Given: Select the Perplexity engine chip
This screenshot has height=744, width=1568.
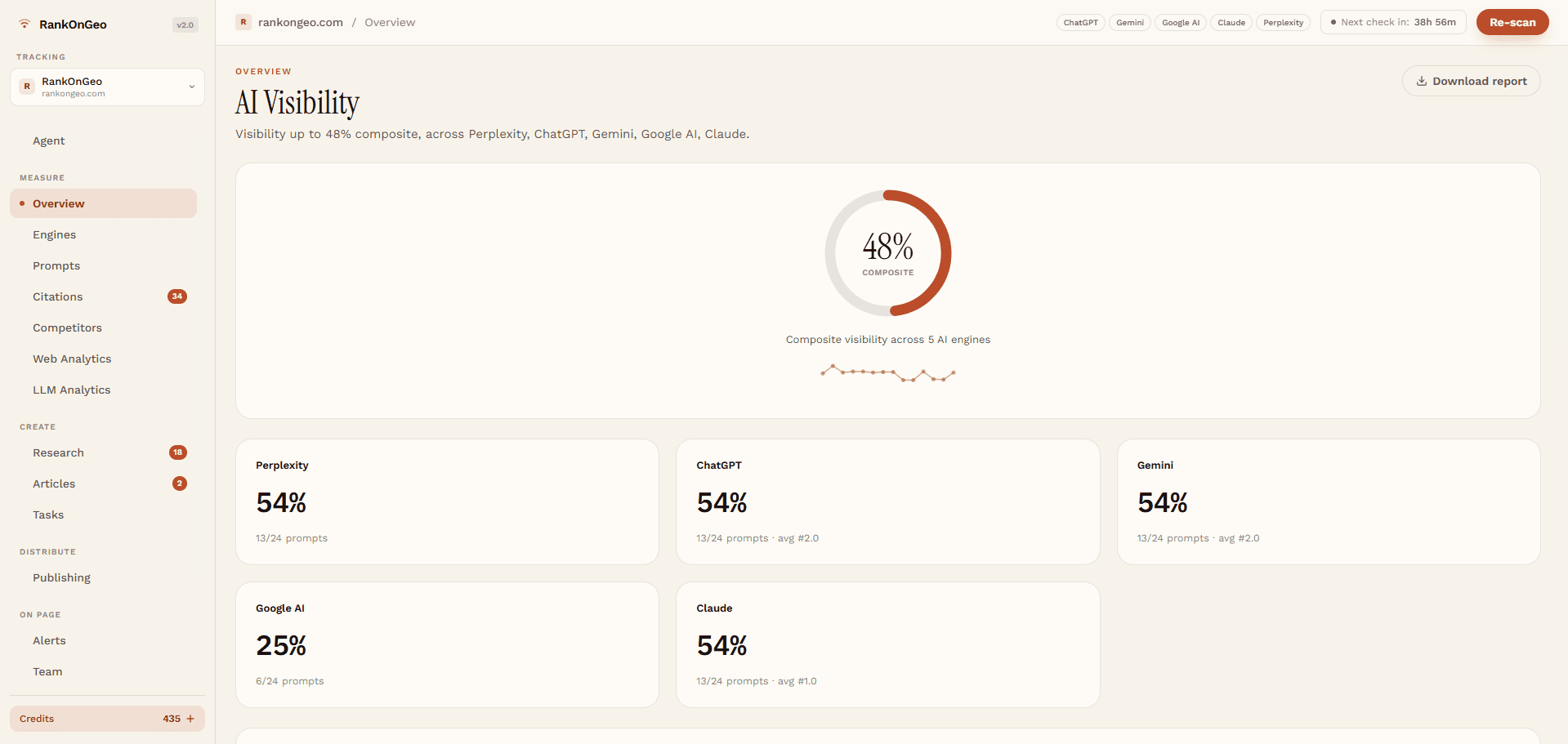Looking at the screenshot, I should coord(1284,23).
